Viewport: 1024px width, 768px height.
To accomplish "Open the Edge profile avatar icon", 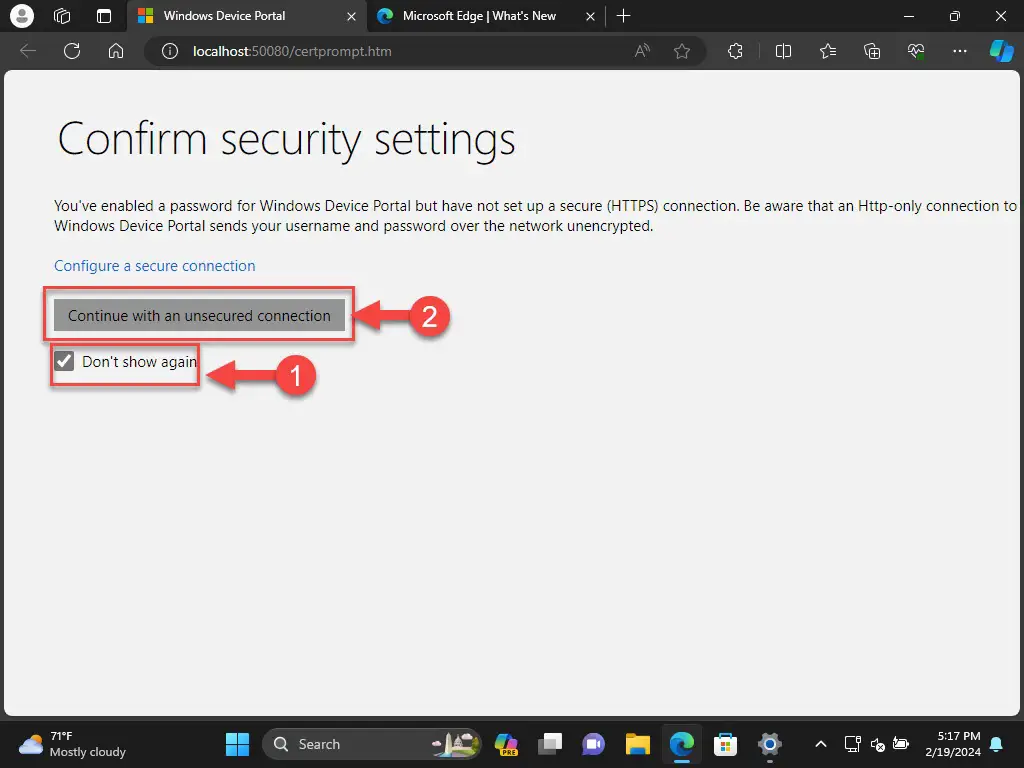I will 22,16.
